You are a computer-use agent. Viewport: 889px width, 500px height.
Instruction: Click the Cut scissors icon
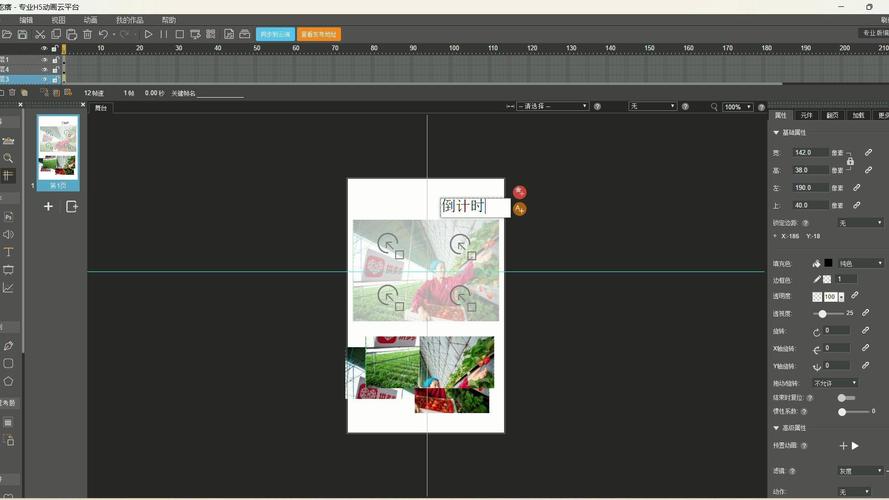39,34
